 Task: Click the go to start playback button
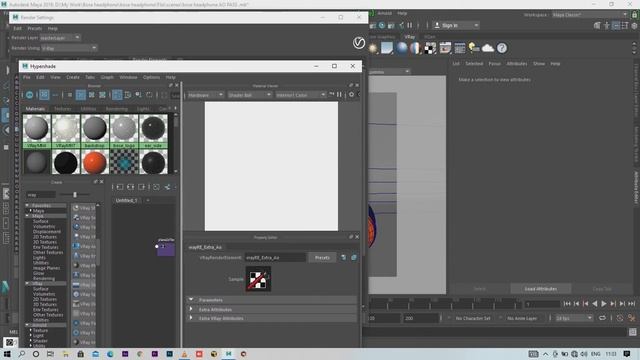[567, 304]
